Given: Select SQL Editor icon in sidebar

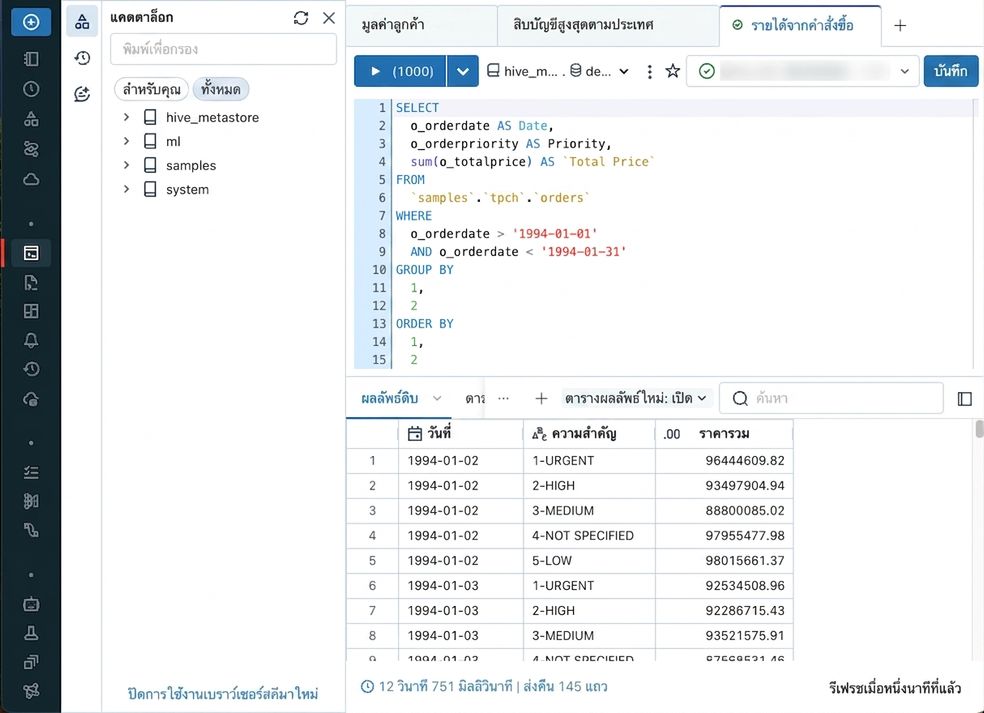Looking at the screenshot, I should (x=31, y=253).
